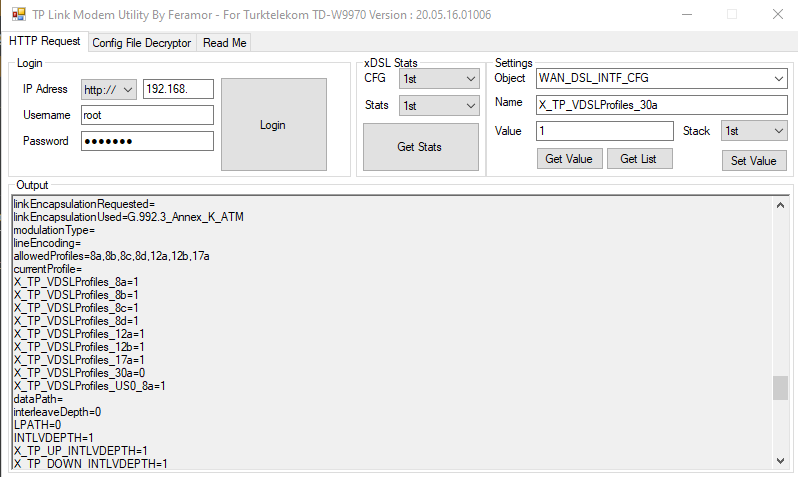Click line allowedProfiles=8a,8b,8c,8d,12a,12b,17a
Image resolution: width=798 pixels, height=477 pixels.
click(x=111, y=256)
